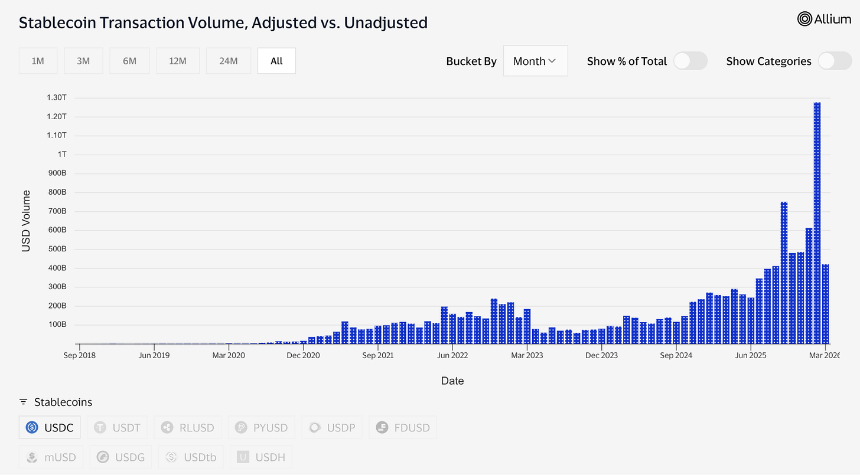
Task: Enable the mUSD stablecoin filter
Action: (x=50, y=457)
